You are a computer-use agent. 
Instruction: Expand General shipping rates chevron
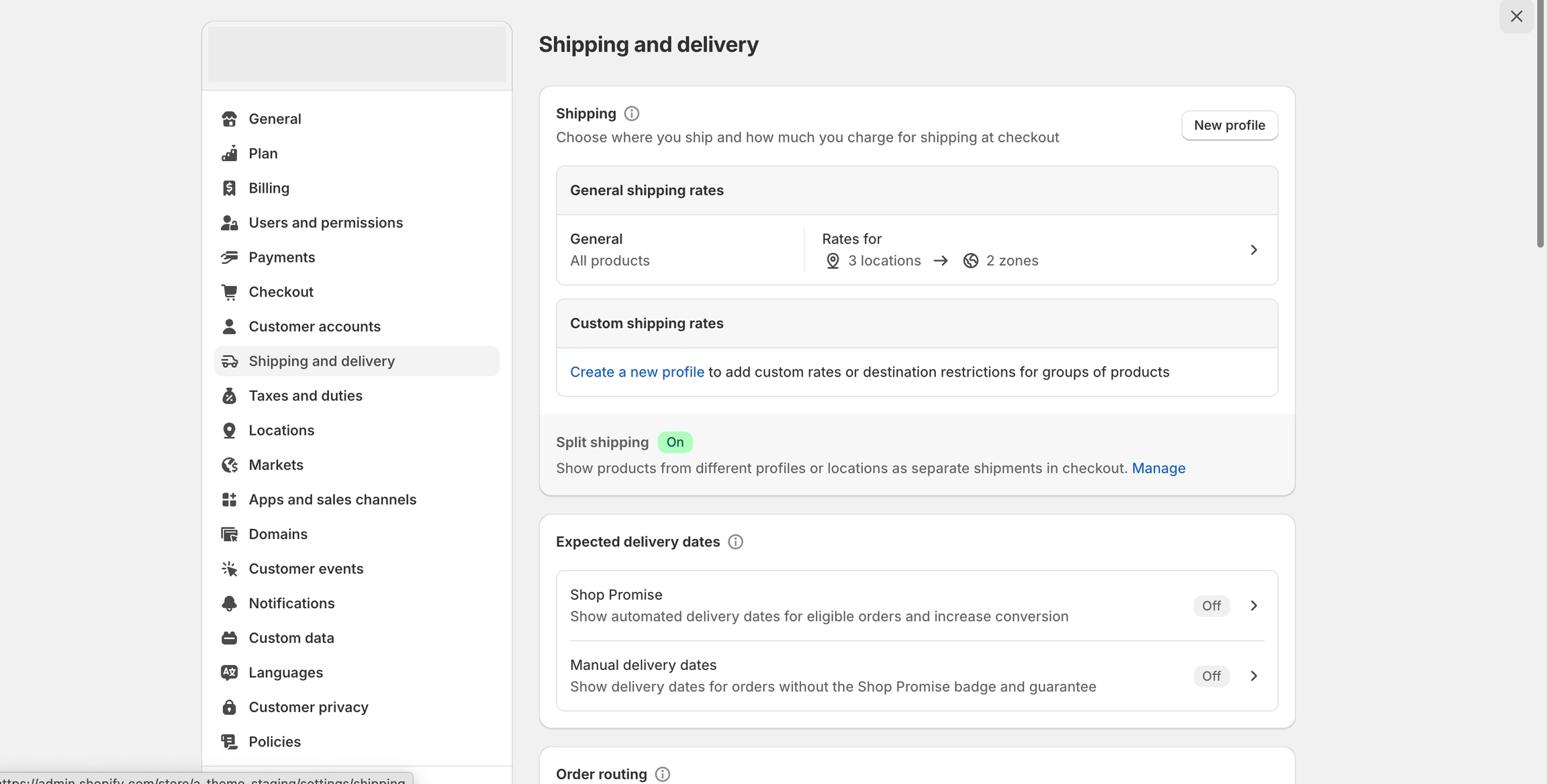point(1253,250)
